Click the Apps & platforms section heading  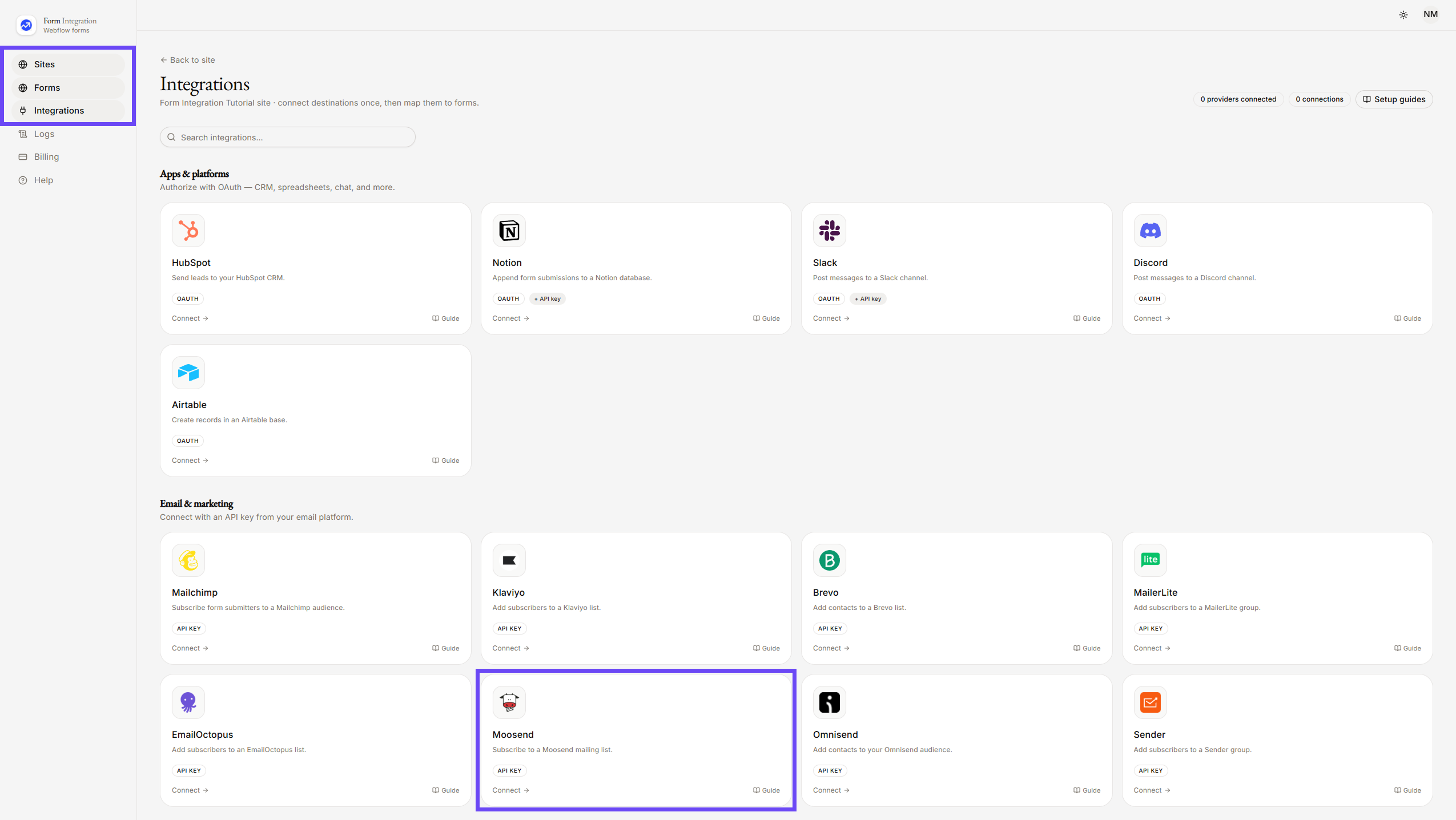click(x=194, y=174)
